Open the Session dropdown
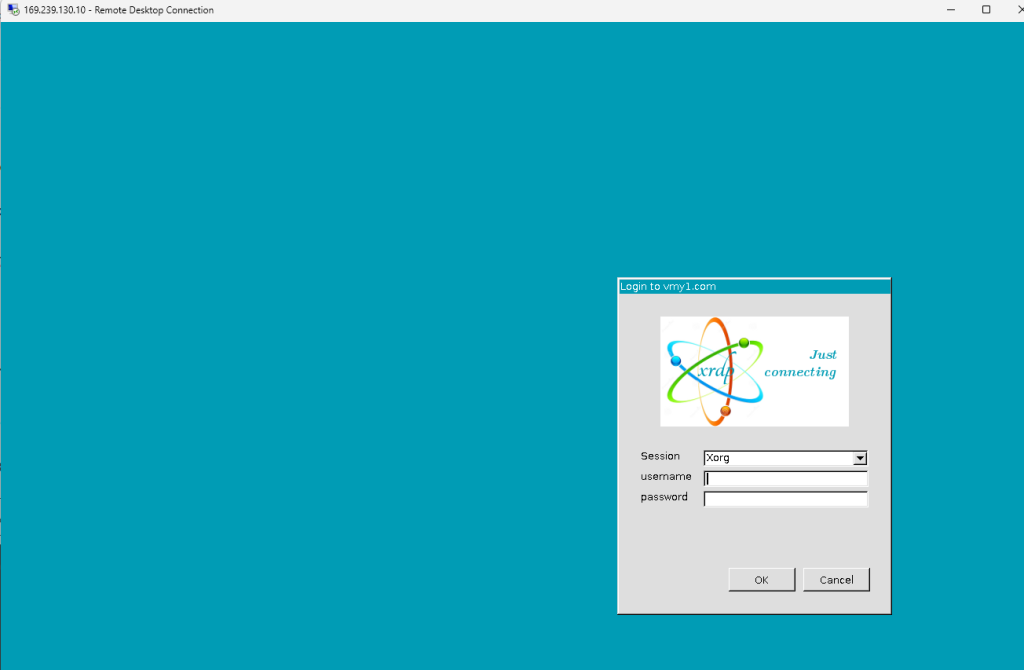The height and width of the screenshot is (670, 1024). coord(860,458)
